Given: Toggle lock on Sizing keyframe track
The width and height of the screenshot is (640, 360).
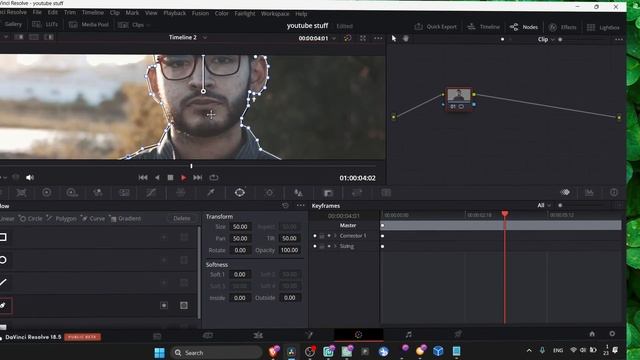Looking at the screenshot, I should click(x=322, y=247).
